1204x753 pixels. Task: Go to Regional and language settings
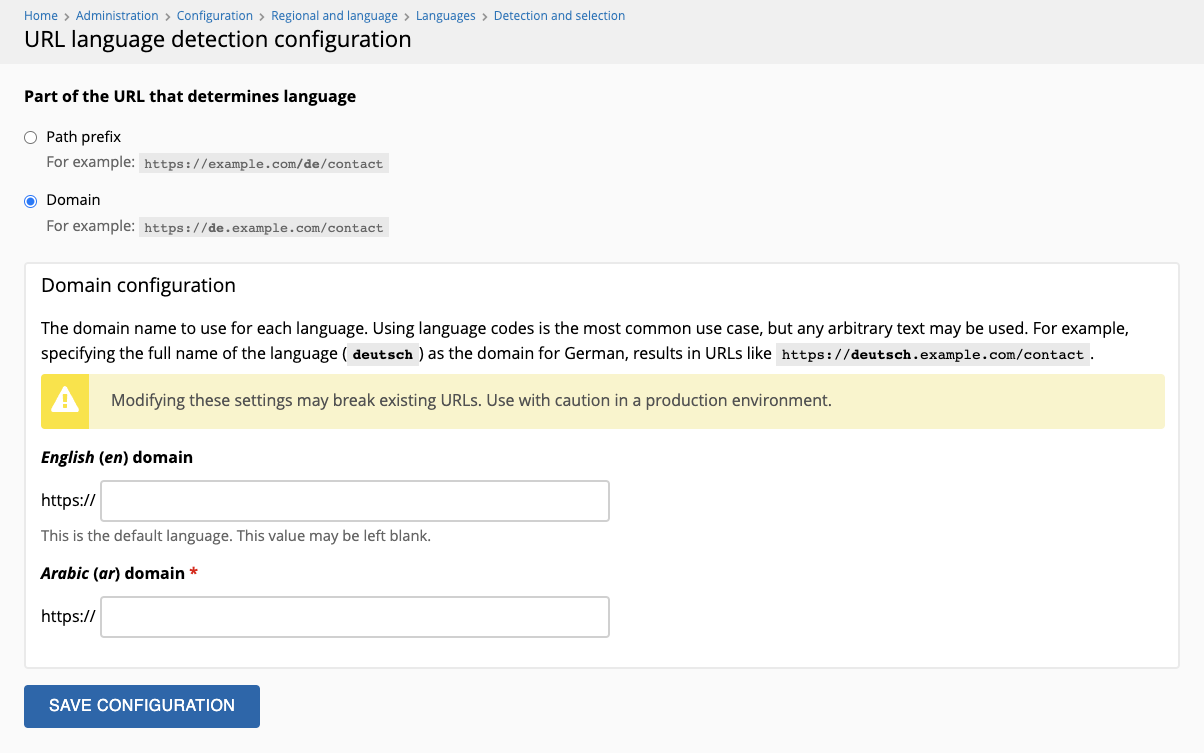point(334,15)
